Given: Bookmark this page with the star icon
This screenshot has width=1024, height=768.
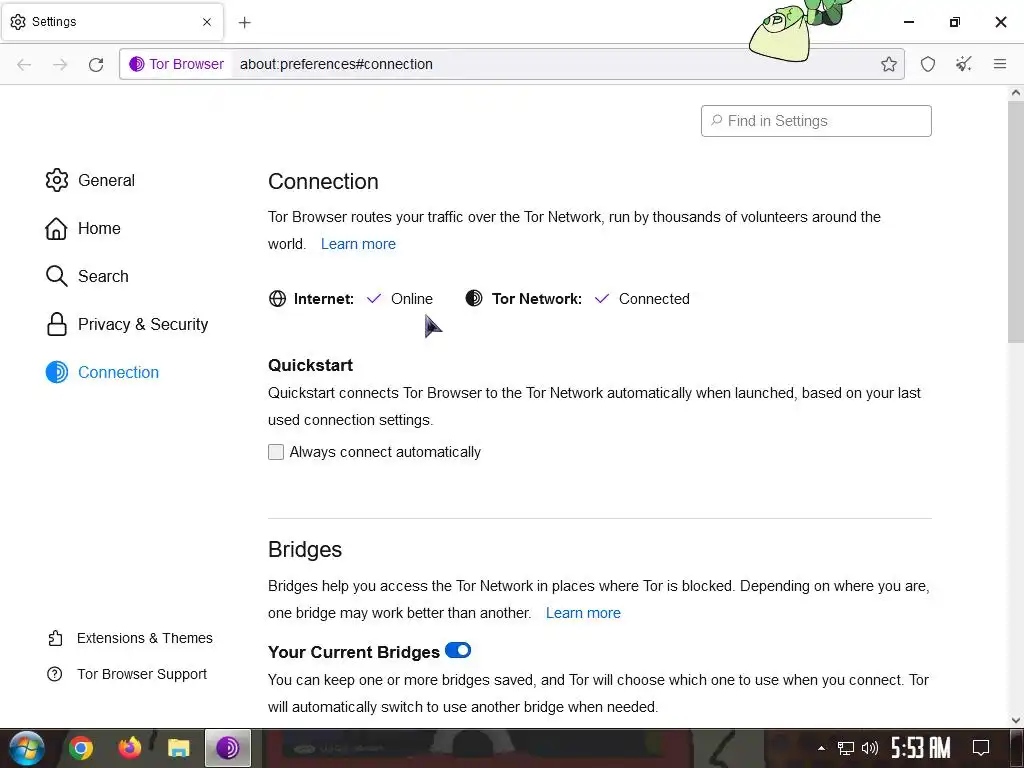Looking at the screenshot, I should tap(888, 64).
